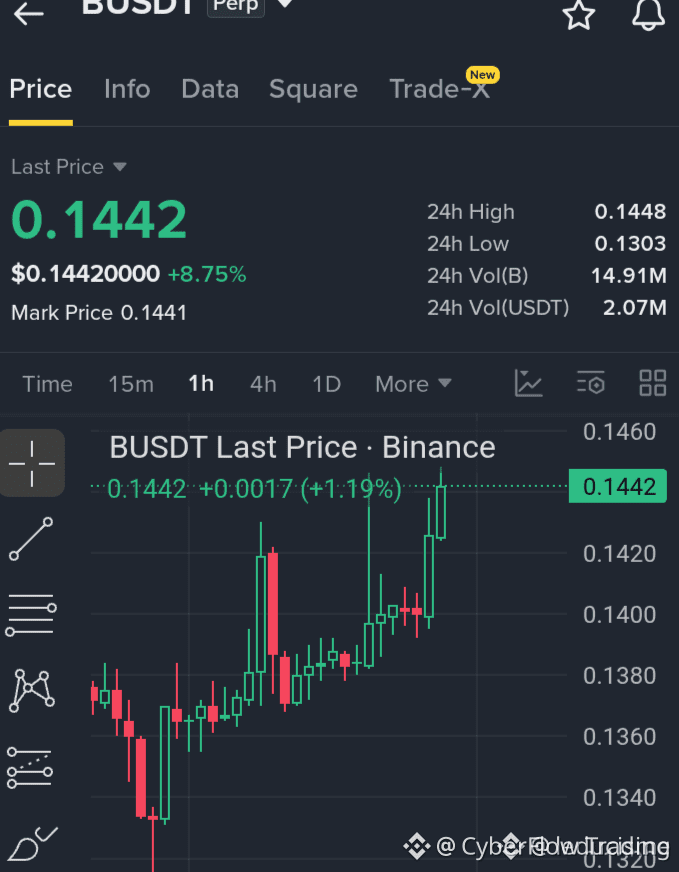Tap the +8.75% price change

tap(207, 274)
